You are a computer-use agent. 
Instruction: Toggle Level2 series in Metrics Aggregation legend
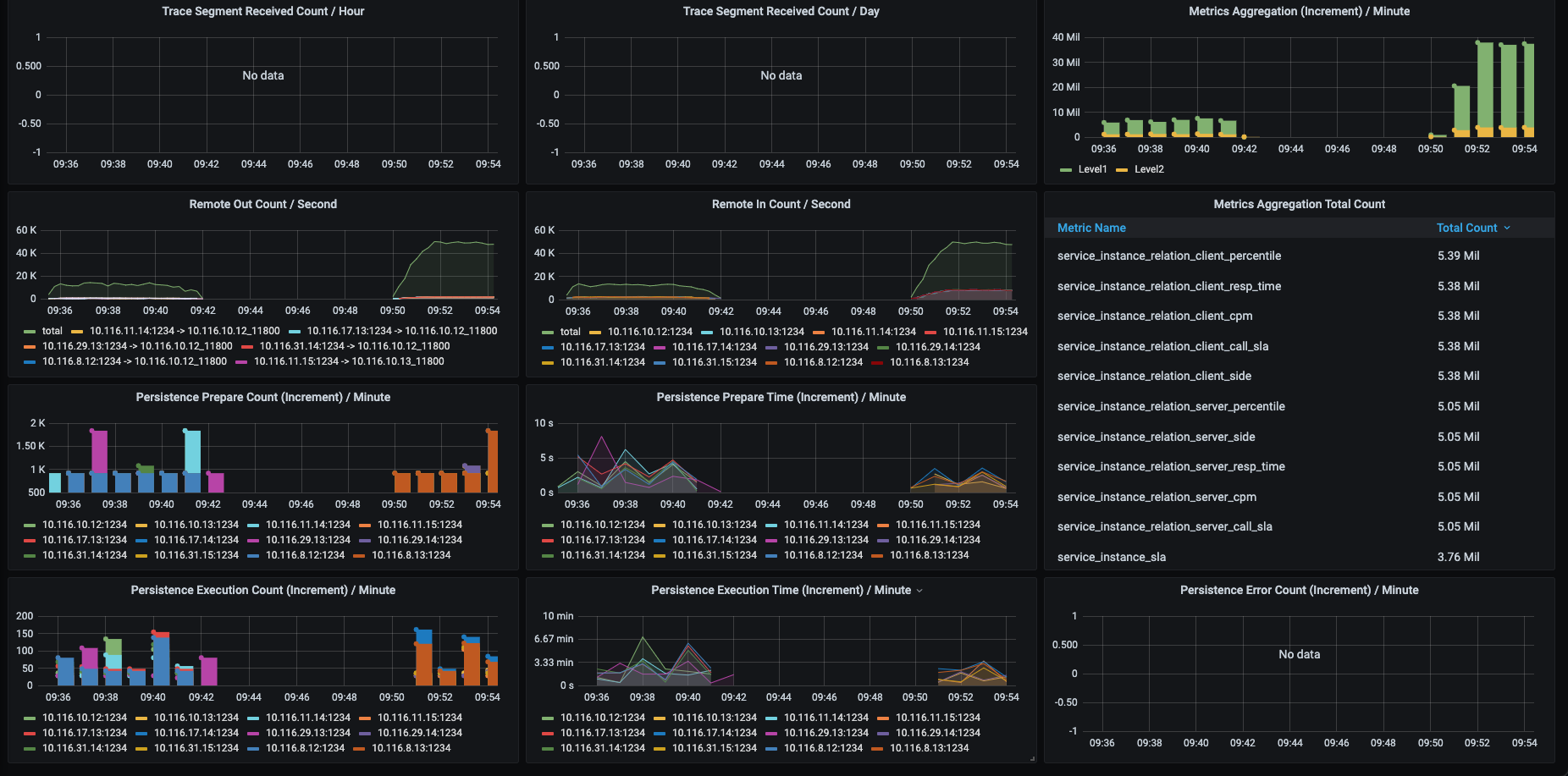point(1149,169)
